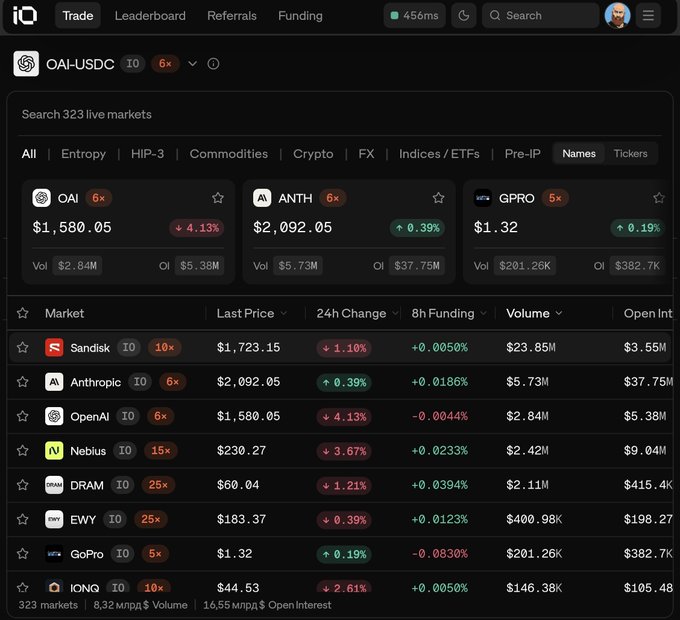
Task: Click the 25× leverage badge on DRAM
Action: (x=158, y=485)
